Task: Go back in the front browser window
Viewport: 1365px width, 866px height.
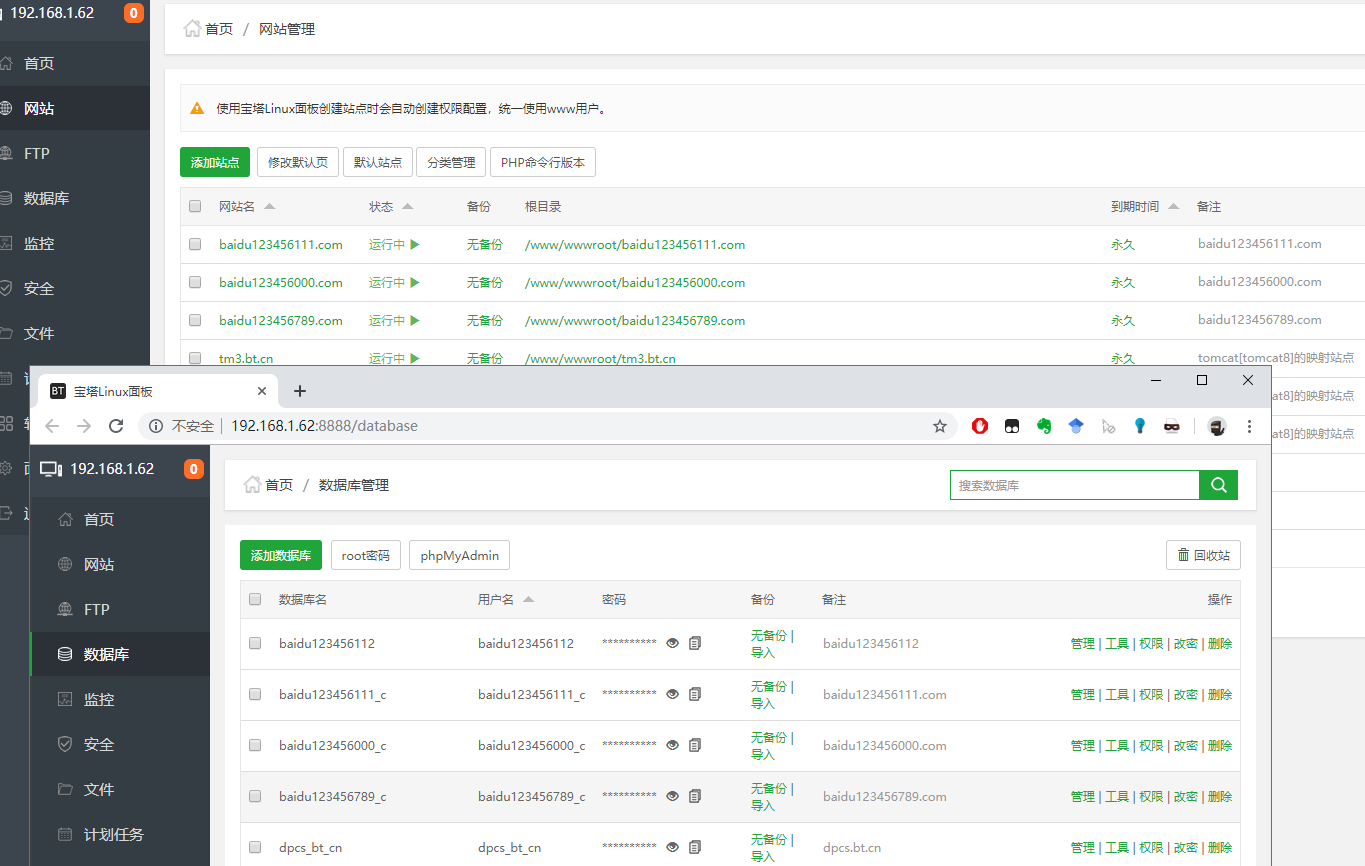Action: (x=52, y=426)
